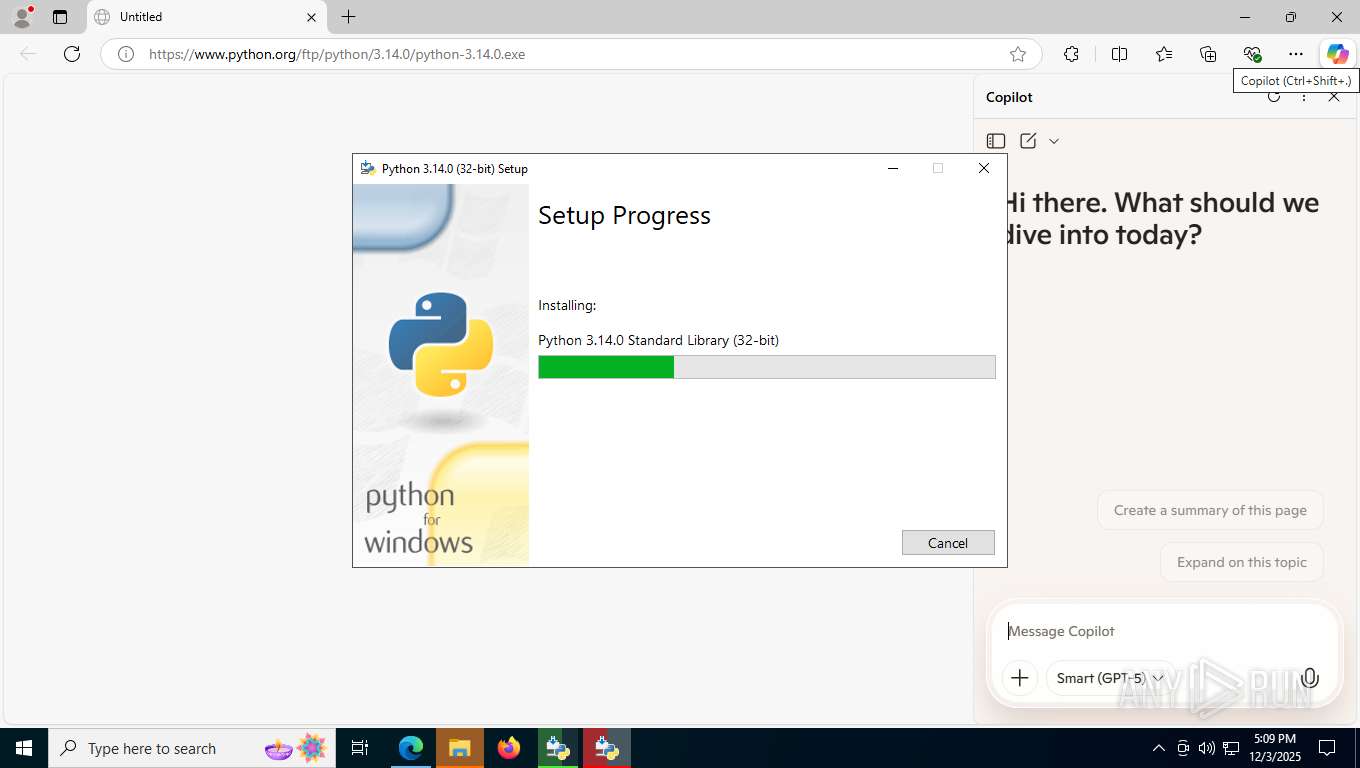The height and width of the screenshot is (768, 1360).
Task: Toggle Copilot conversation sidebar panel icon
Action: coord(996,141)
